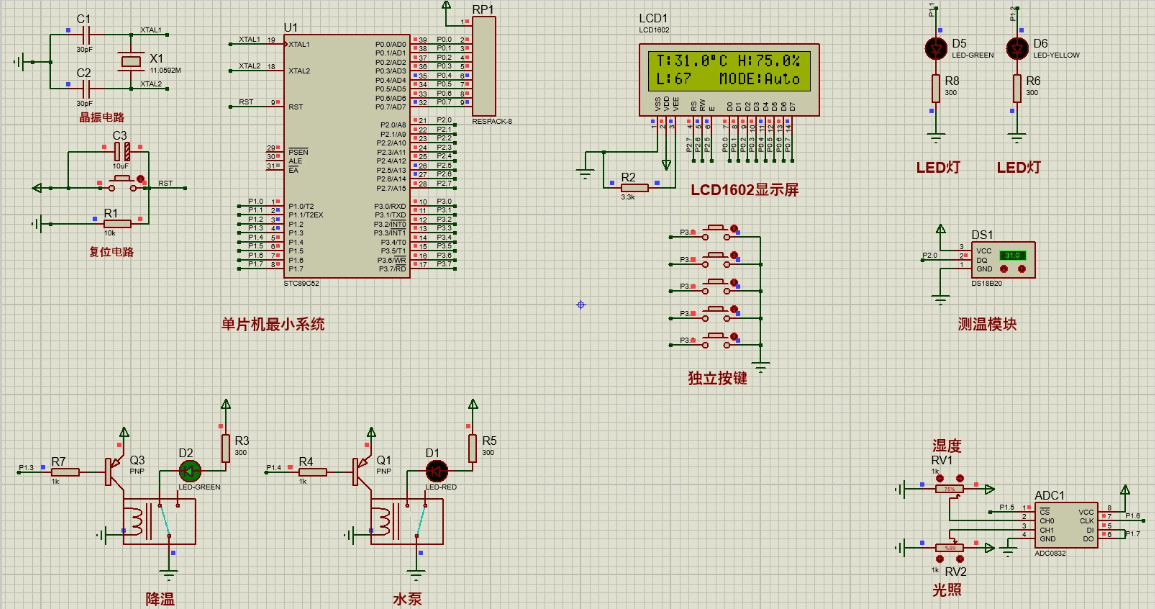This screenshot has width=1155, height=609.
Task: Click the water pump relay below Q1
Action: coord(405,521)
